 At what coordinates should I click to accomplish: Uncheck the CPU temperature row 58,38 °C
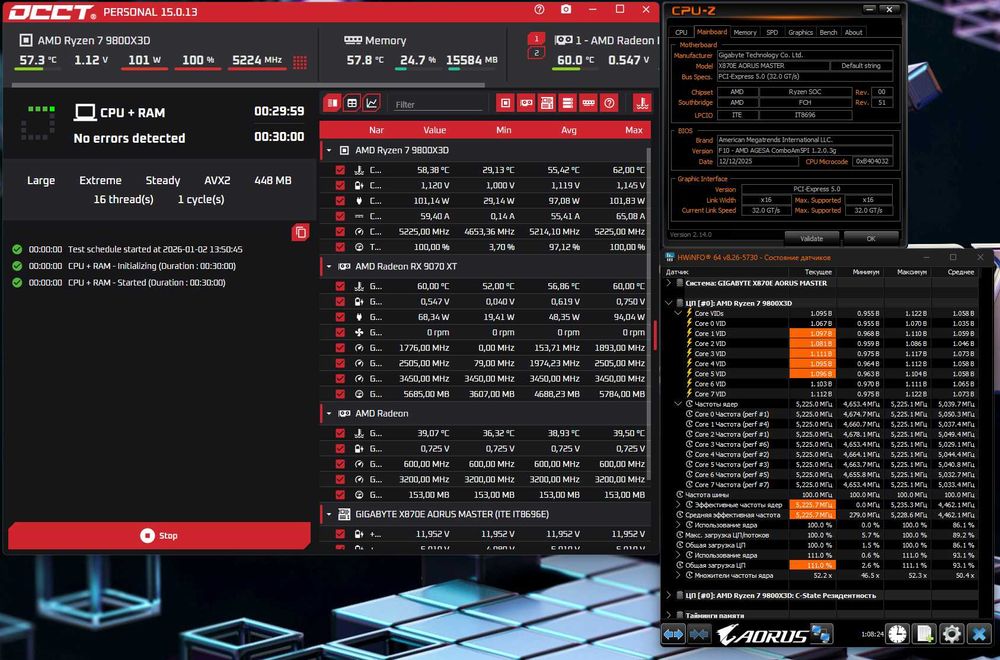coord(340,170)
